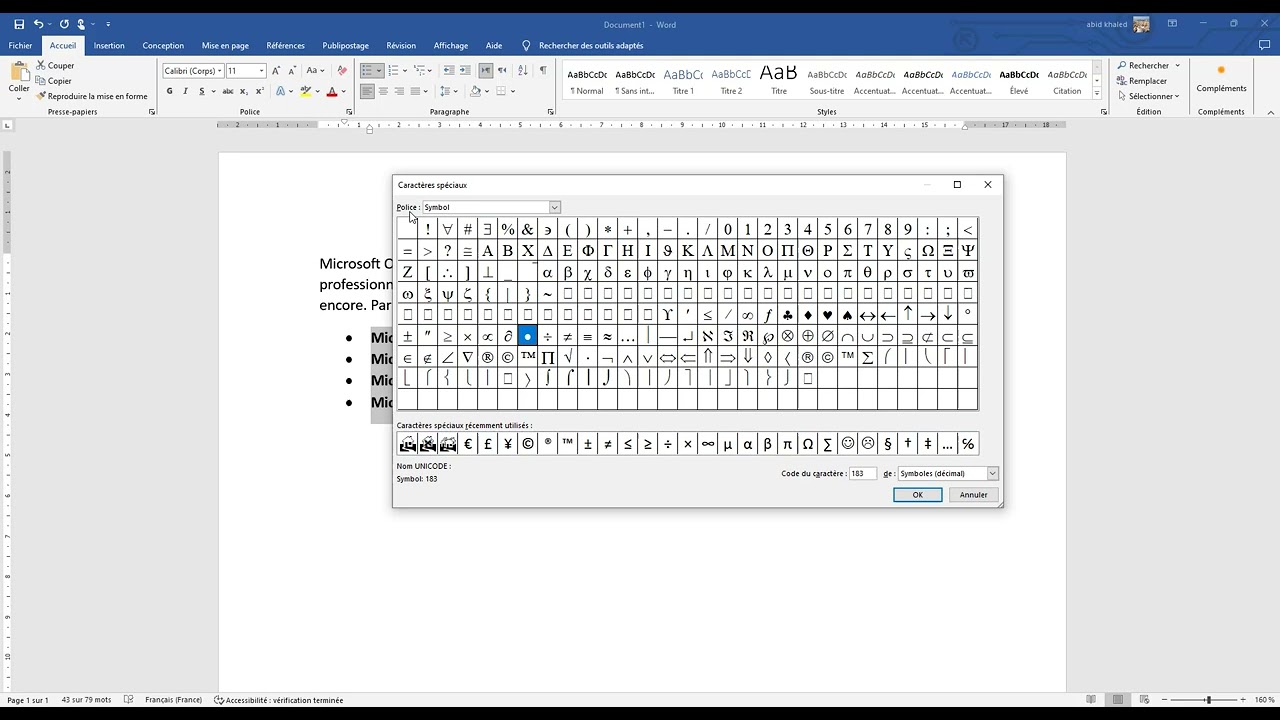Open the text effects icon in Police group

280,91
